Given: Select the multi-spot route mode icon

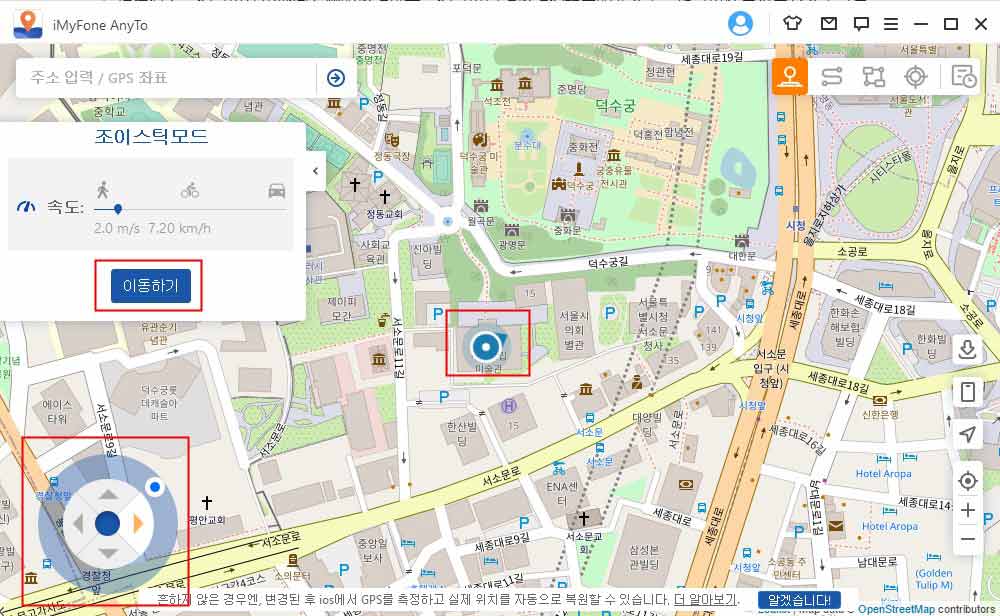Looking at the screenshot, I should click(874, 77).
